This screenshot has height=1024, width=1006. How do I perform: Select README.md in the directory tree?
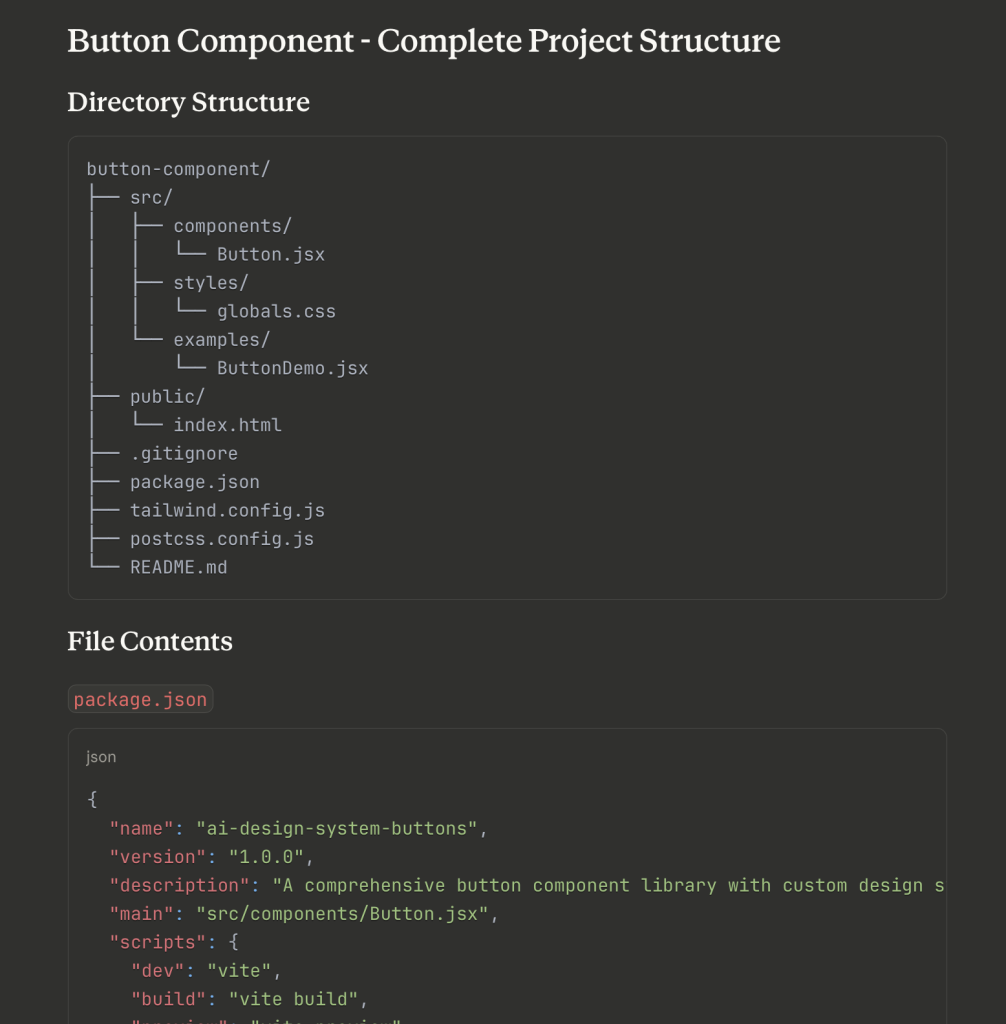(x=178, y=567)
